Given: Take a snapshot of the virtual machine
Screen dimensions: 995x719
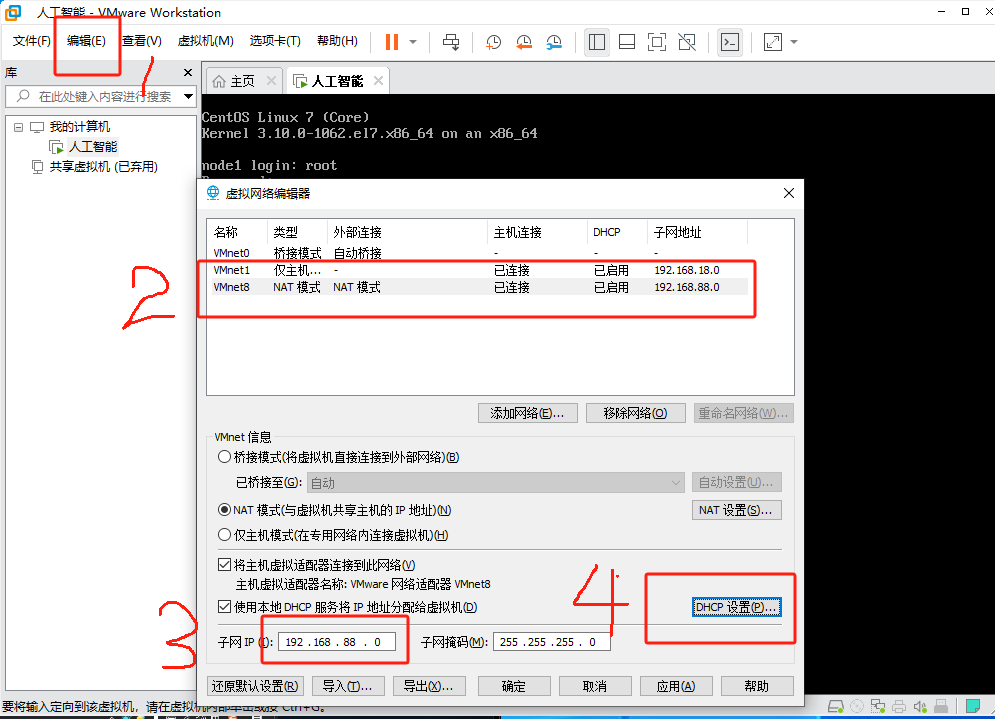Looking at the screenshot, I should pyautogui.click(x=493, y=42).
